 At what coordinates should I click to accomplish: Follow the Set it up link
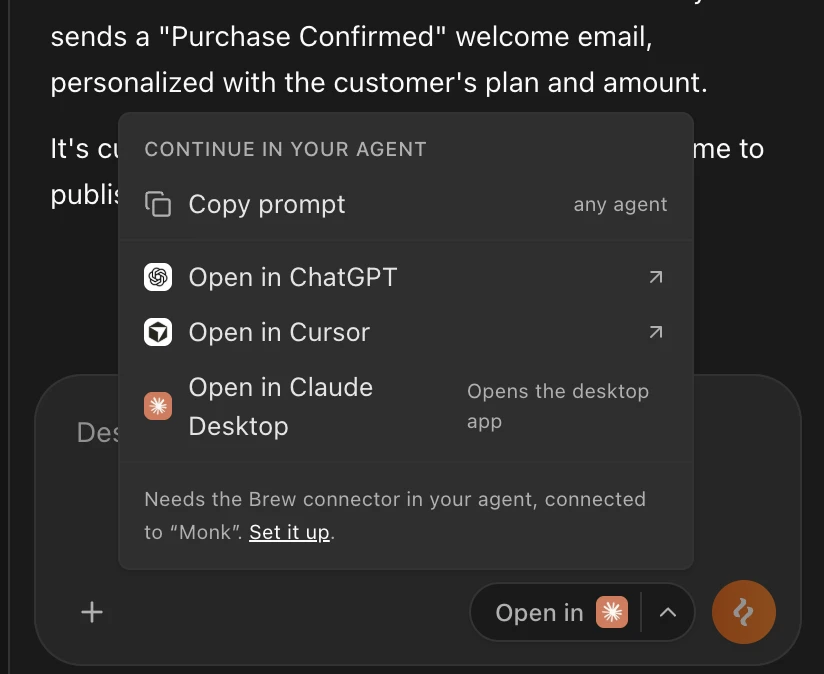tap(289, 532)
